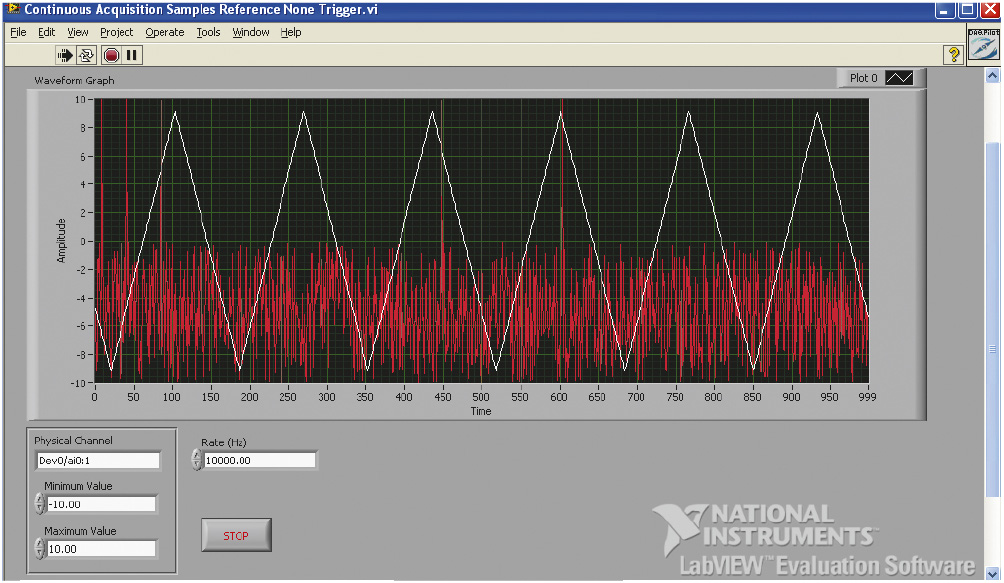Click the Waveform Graph label
Screen dimensions: 1004x583
[74, 81]
